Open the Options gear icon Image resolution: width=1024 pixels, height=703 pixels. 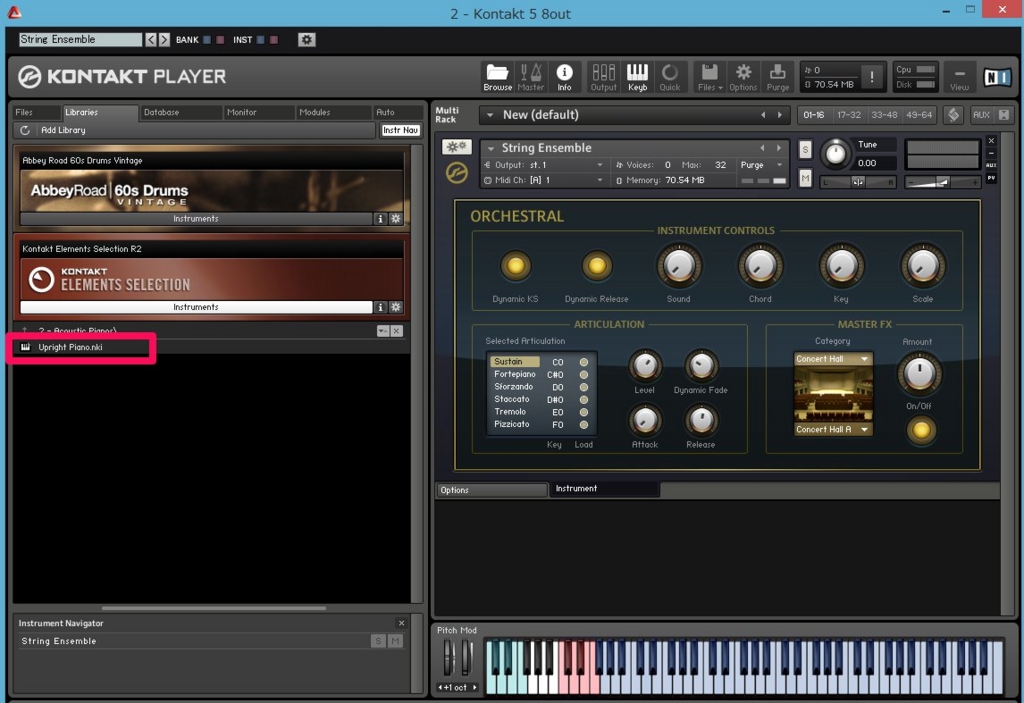[x=743, y=76]
